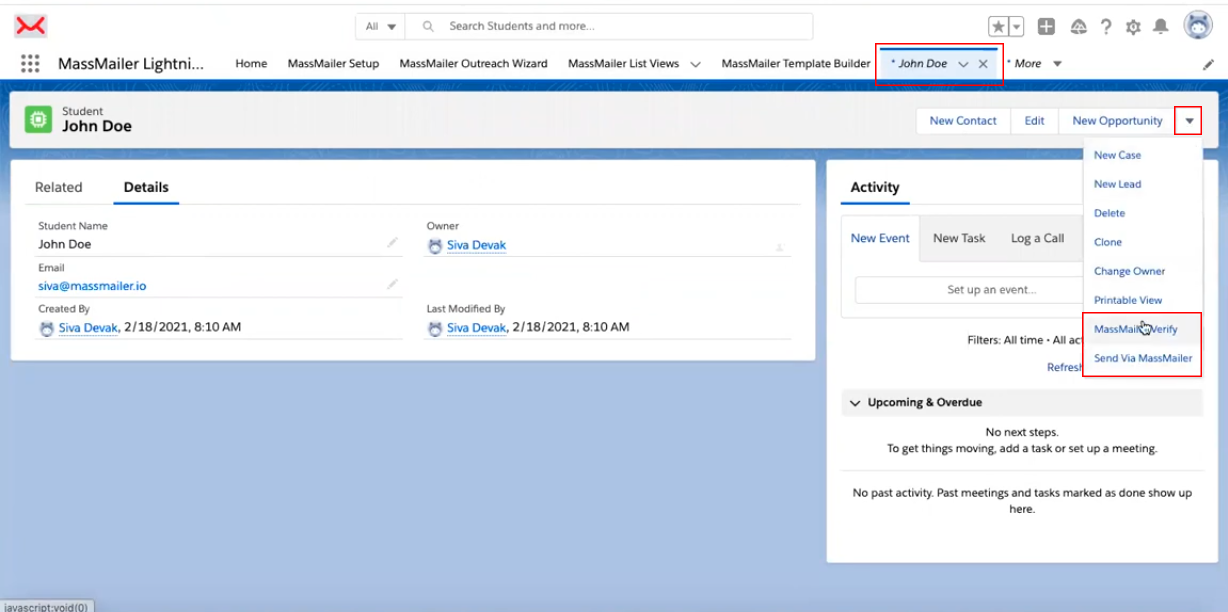Click the New Opportunity button

(x=1117, y=121)
